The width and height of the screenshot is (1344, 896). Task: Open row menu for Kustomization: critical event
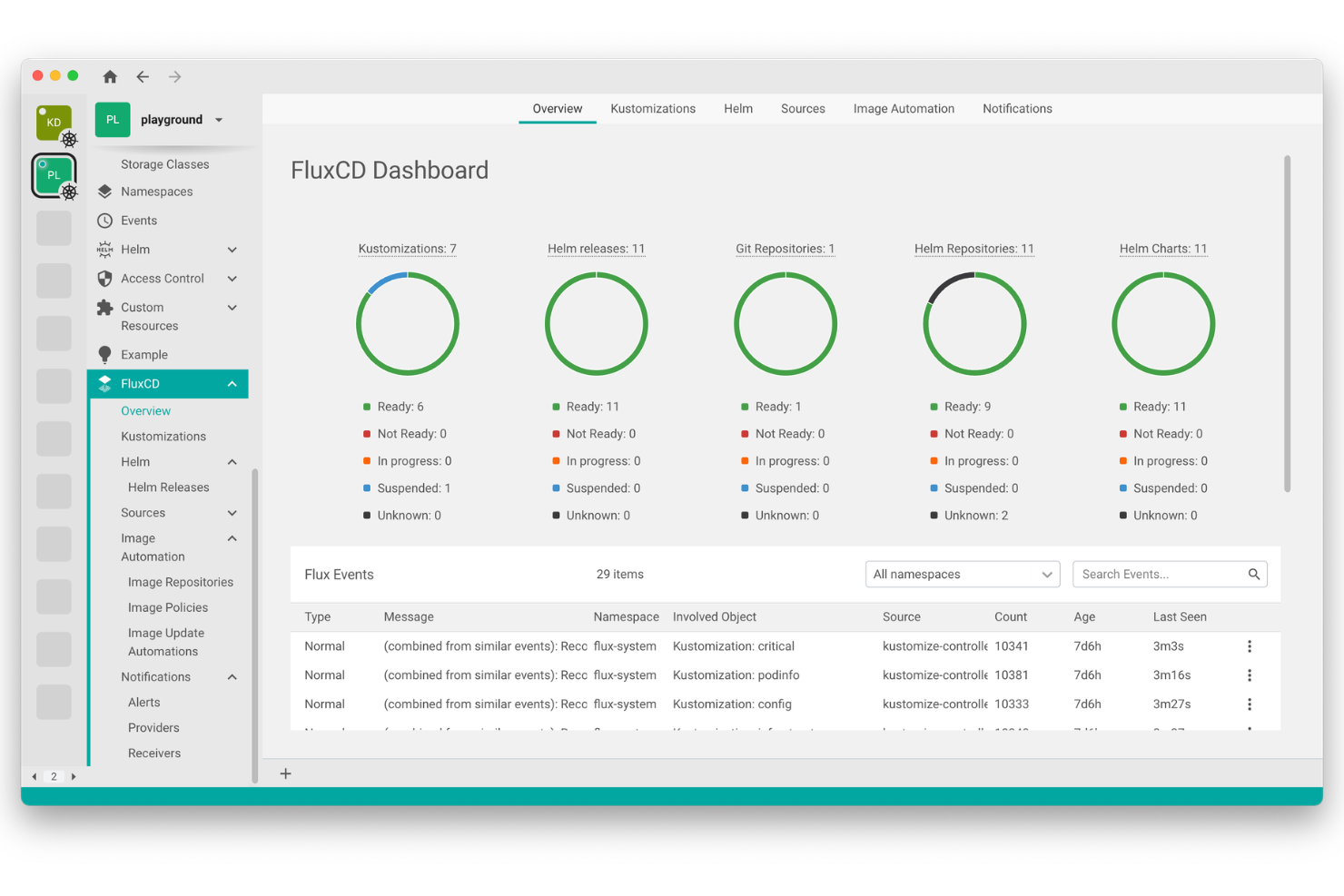pyautogui.click(x=1250, y=646)
